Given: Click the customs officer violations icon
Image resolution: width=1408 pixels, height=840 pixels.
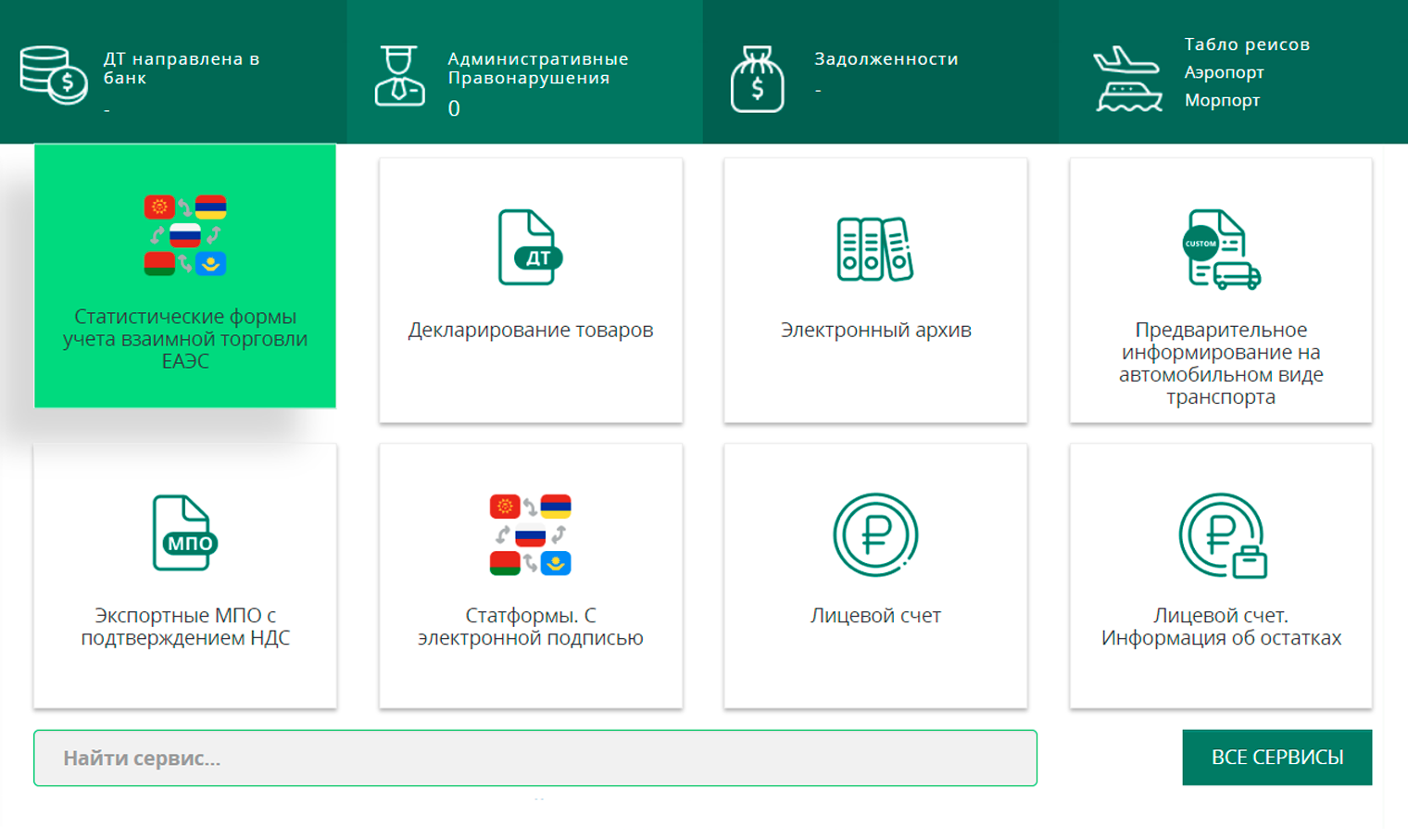Looking at the screenshot, I should 399,76.
